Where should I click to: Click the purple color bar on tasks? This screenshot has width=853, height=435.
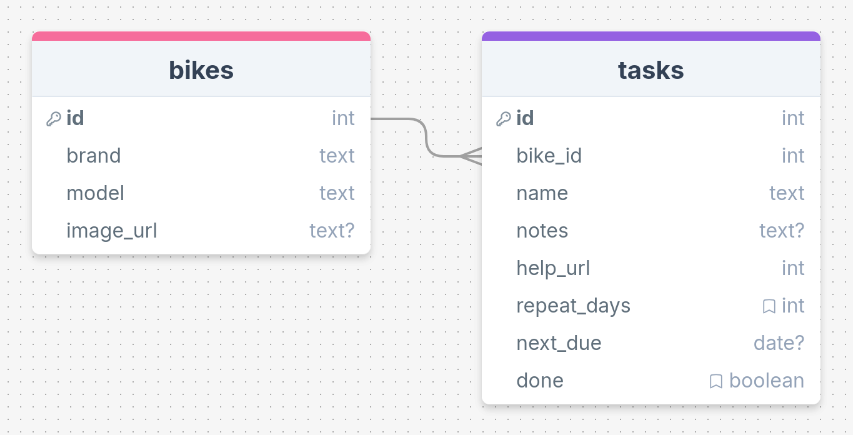651,36
